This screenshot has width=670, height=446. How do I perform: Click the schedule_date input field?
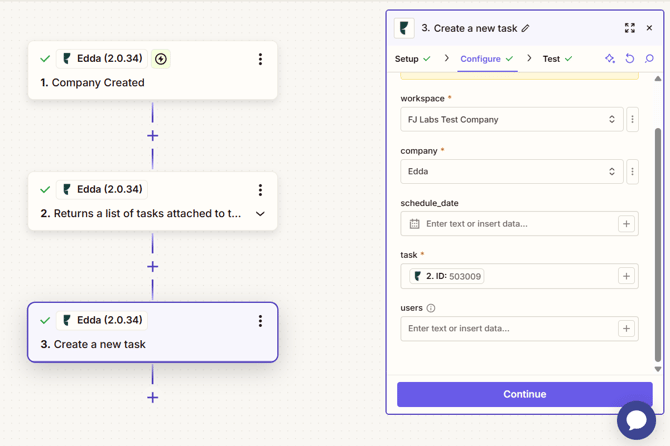coord(510,224)
